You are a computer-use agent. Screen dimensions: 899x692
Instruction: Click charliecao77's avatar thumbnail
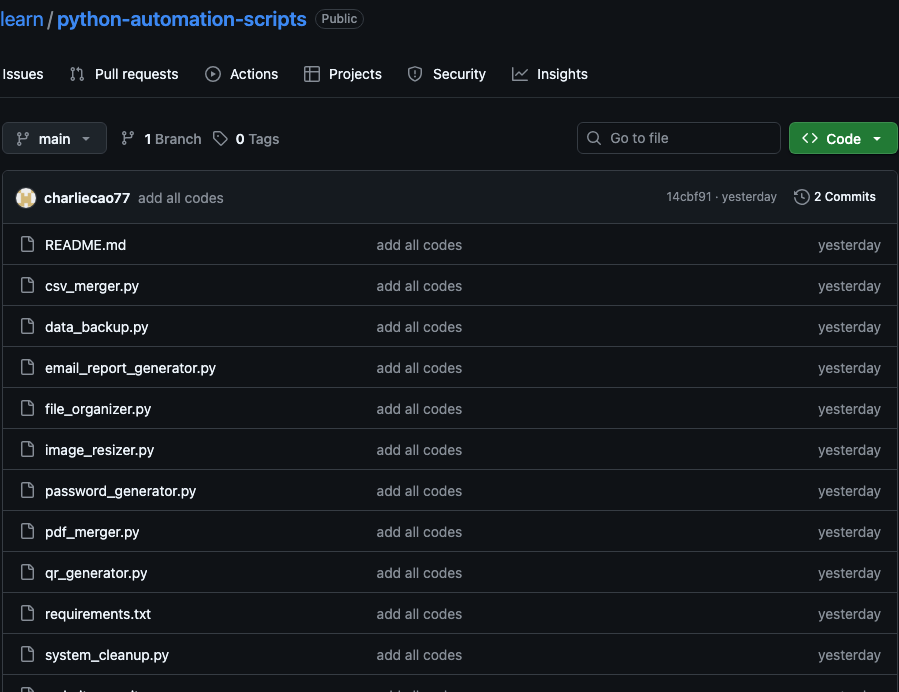[x=26, y=197]
